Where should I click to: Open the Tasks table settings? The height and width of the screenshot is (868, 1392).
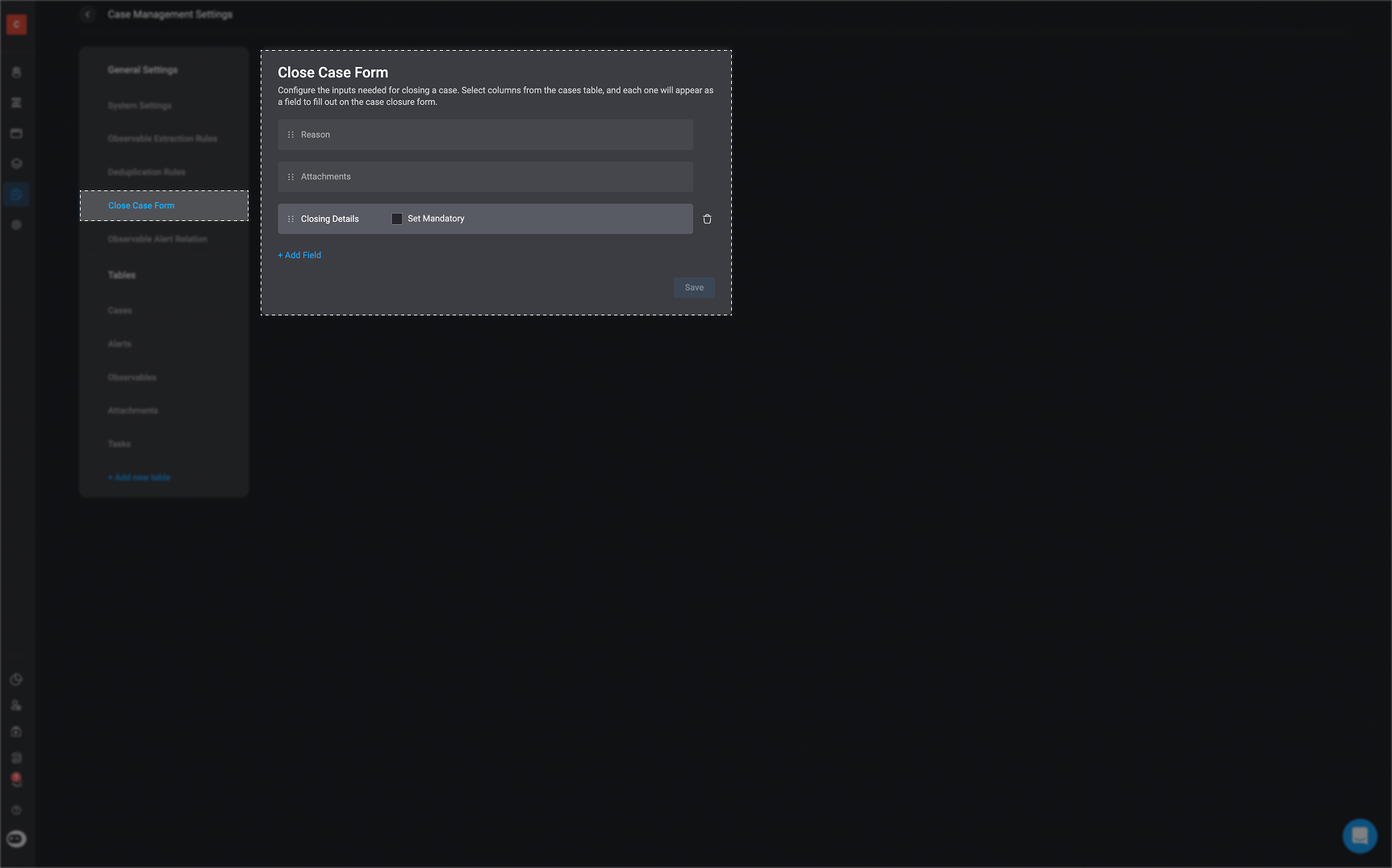click(x=119, y=444)
